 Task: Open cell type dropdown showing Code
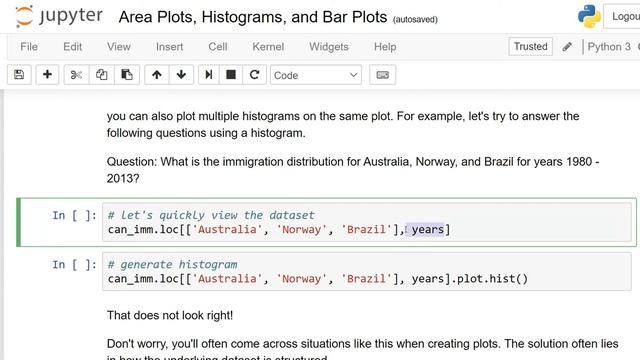[316, 75]
